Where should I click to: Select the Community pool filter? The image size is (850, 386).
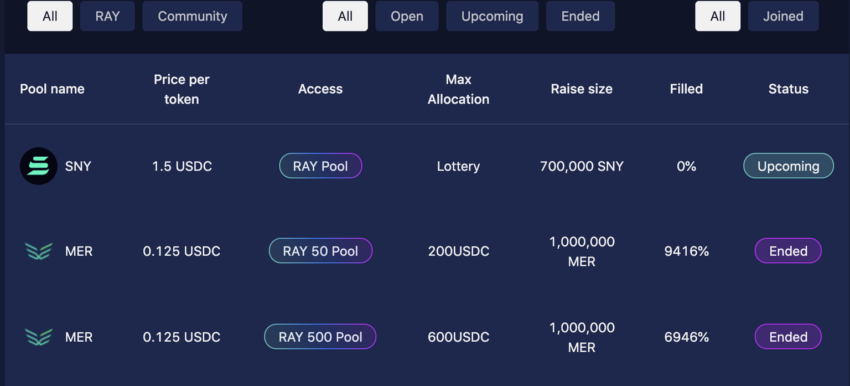[x=192, y=16]
